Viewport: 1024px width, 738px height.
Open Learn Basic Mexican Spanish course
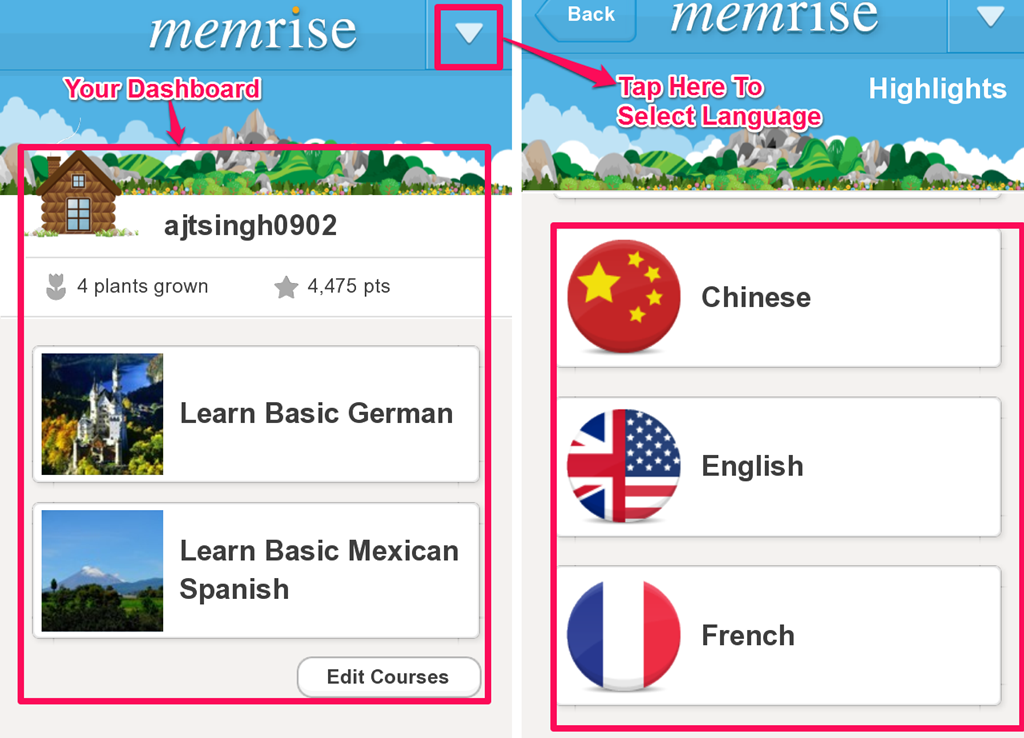[x=256, y=571]
